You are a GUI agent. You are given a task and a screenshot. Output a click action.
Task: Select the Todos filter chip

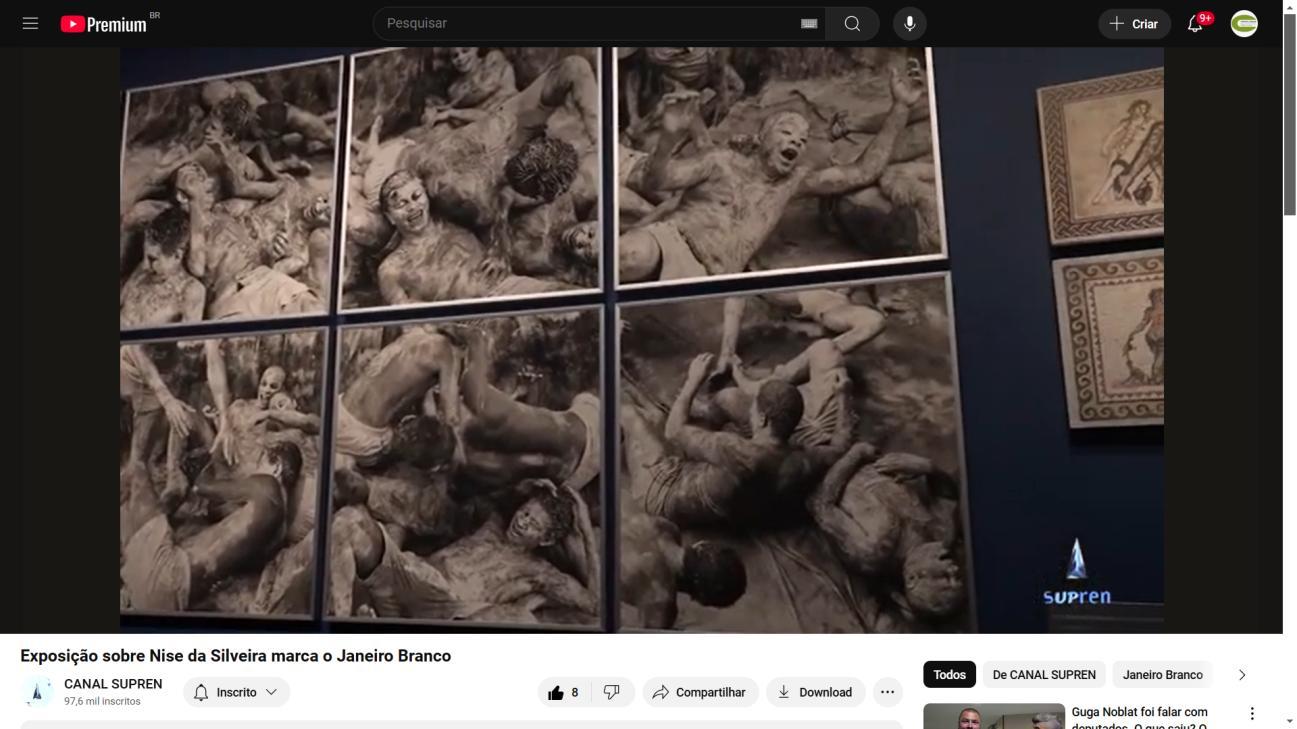[949, 675]
